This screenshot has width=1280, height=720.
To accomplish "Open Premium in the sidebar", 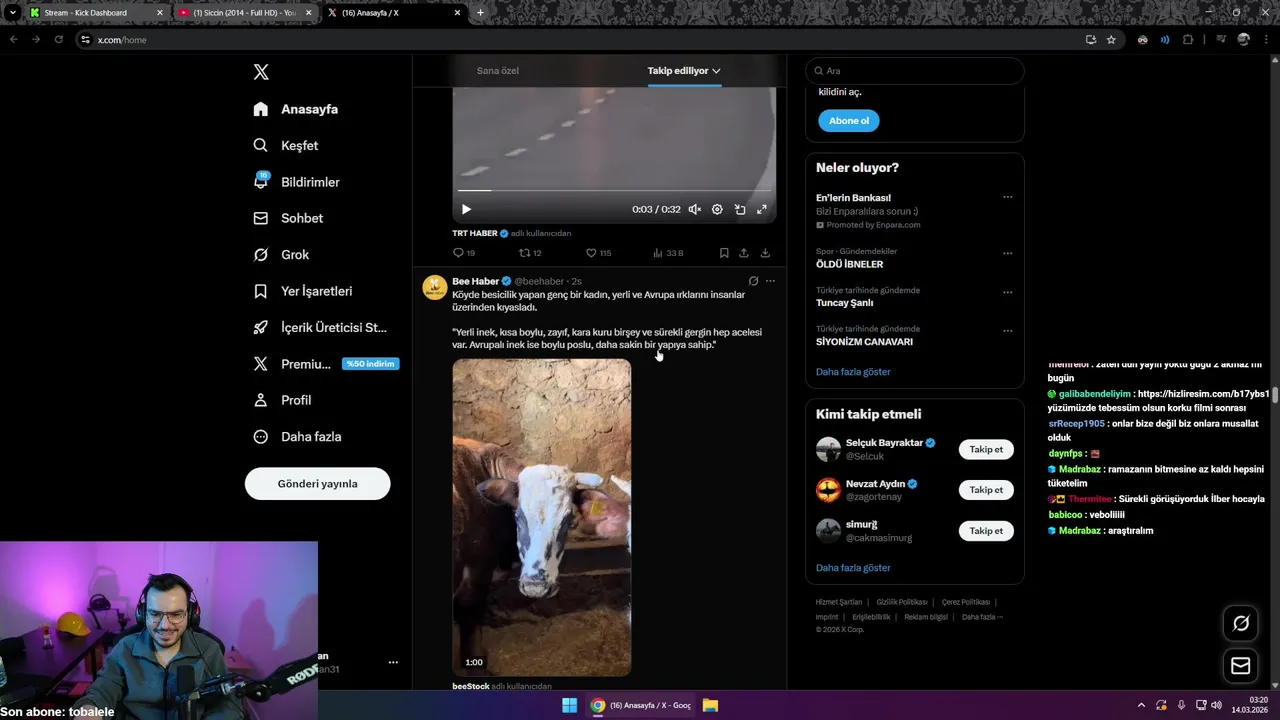I will click(325, 364).
